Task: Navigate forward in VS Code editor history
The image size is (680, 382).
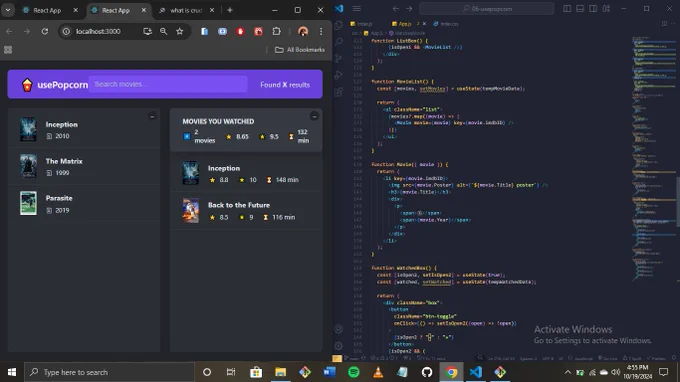Action: (x=409, y=8)
